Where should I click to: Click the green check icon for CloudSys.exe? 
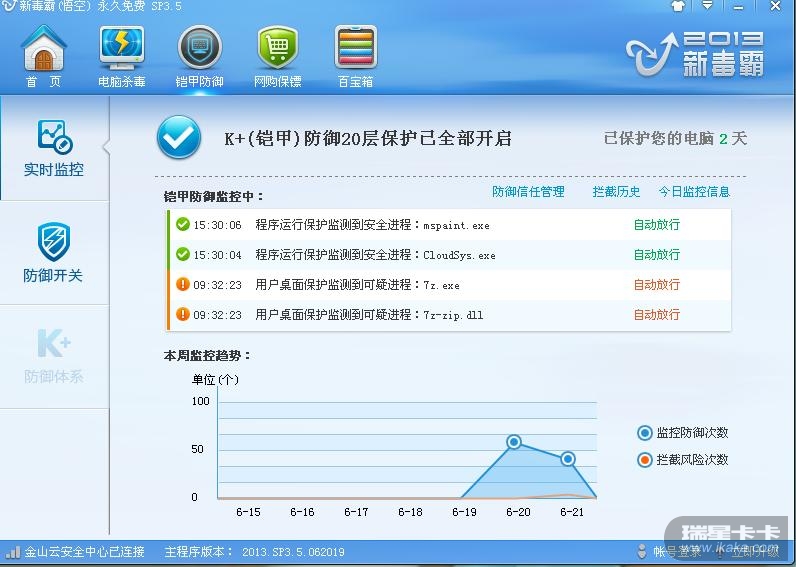[183, 254]
